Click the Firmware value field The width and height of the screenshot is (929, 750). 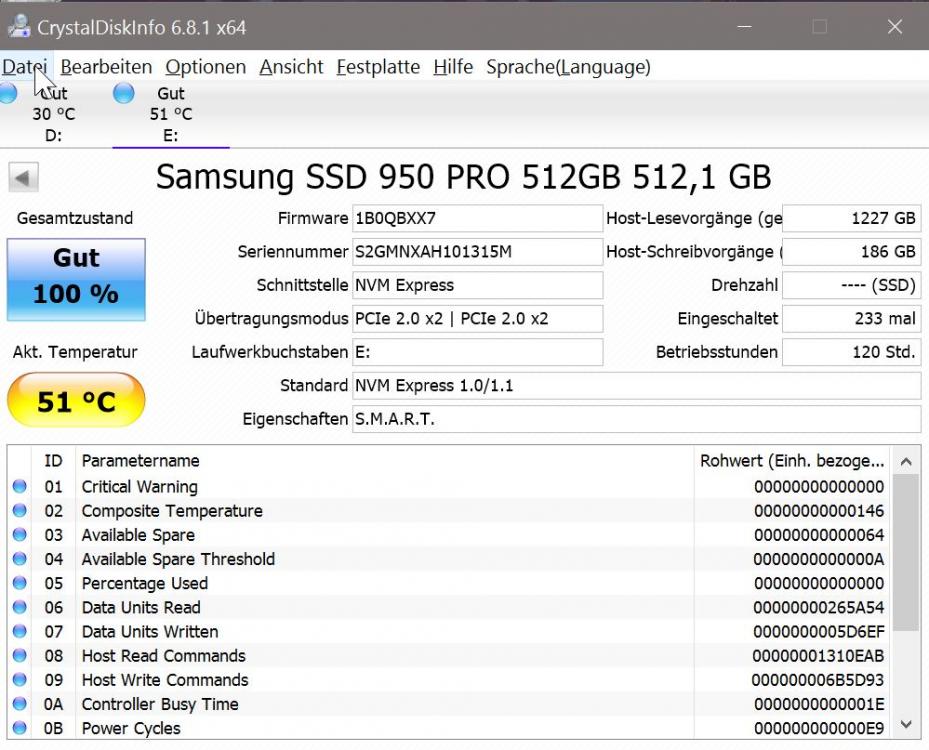pos(477,219)
